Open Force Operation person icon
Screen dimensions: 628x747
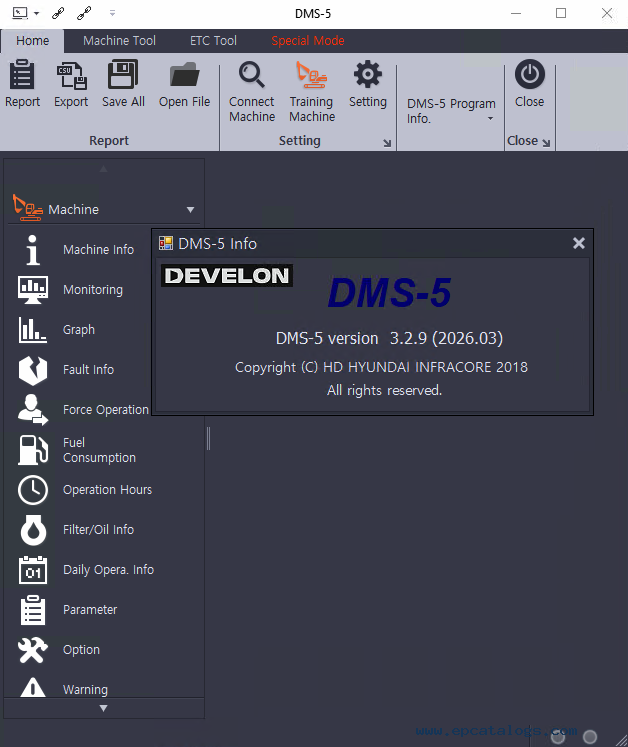click(x=32, y=410)
